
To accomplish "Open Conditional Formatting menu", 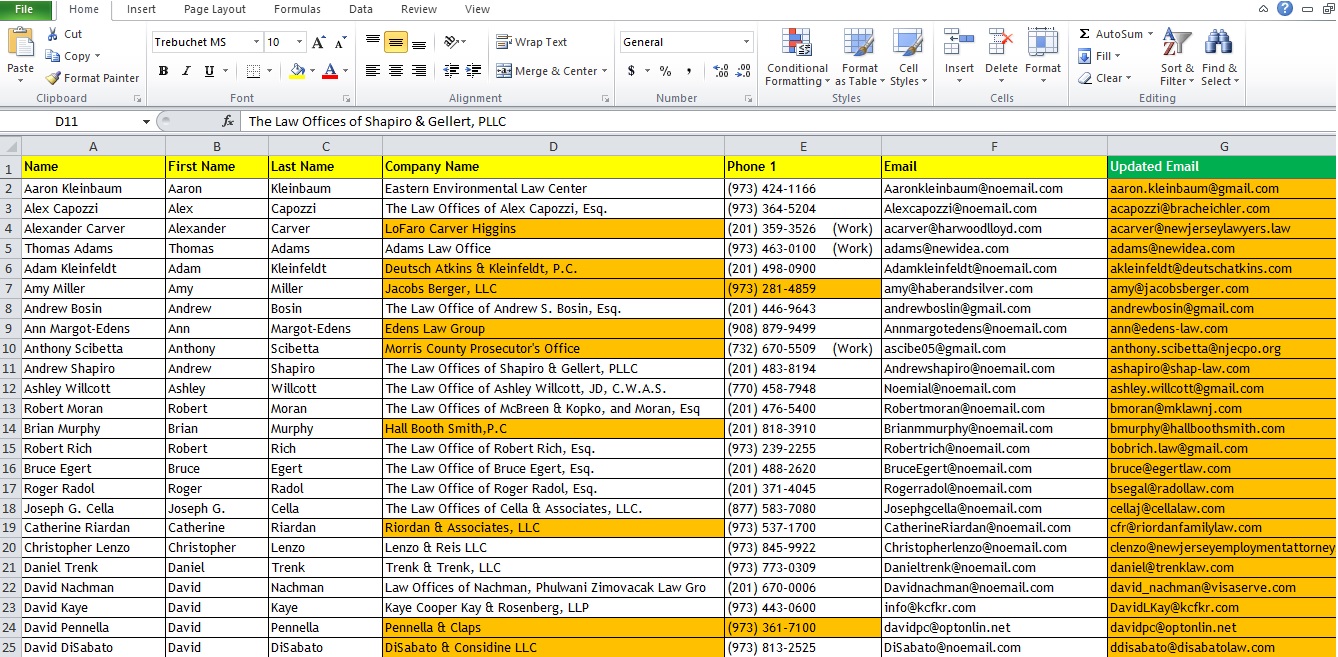I will 796,58.
